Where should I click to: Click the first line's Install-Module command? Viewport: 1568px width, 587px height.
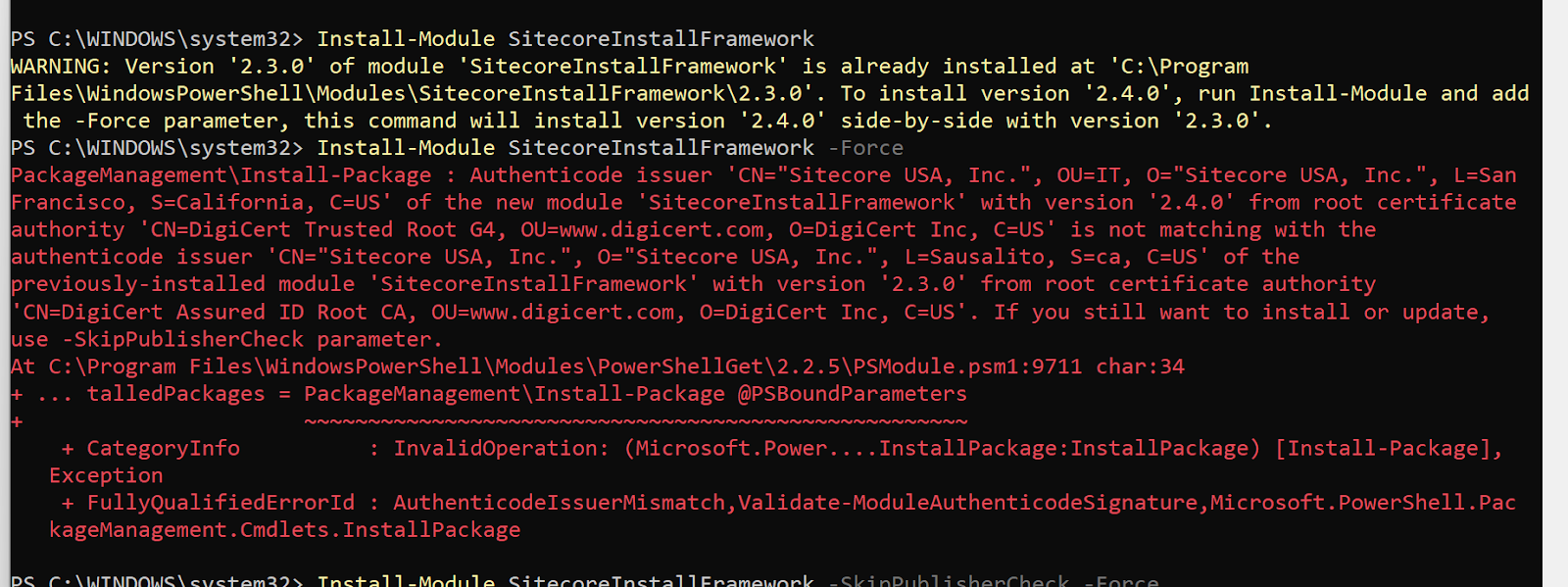coord(406,39)
